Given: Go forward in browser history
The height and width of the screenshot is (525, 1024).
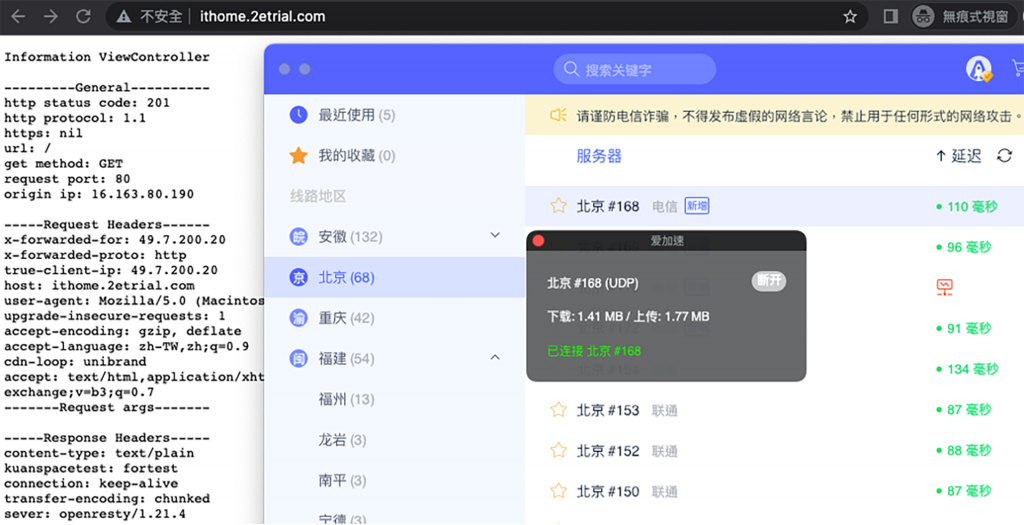Looking at the screenshot, I should [50, 16].
